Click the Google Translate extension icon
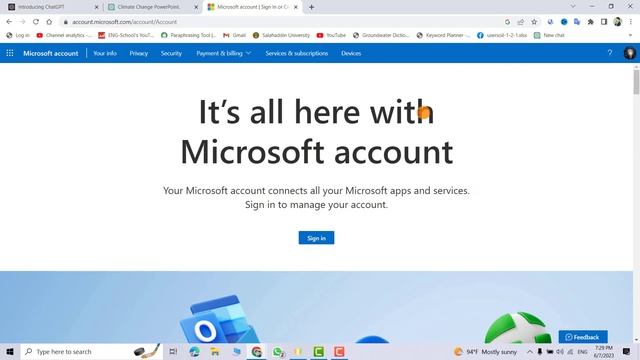 [x=577, y=22]
